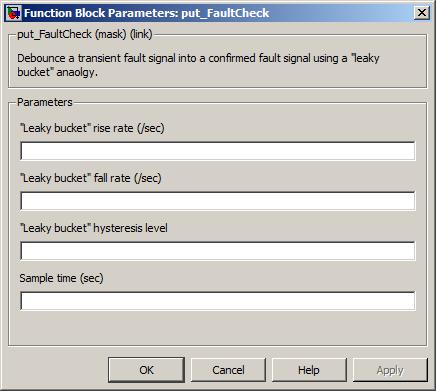The height and width of the screenshot is (391, 436).
Task: Click the rise rate (/sec) label
Action: (x=92, y=128)
